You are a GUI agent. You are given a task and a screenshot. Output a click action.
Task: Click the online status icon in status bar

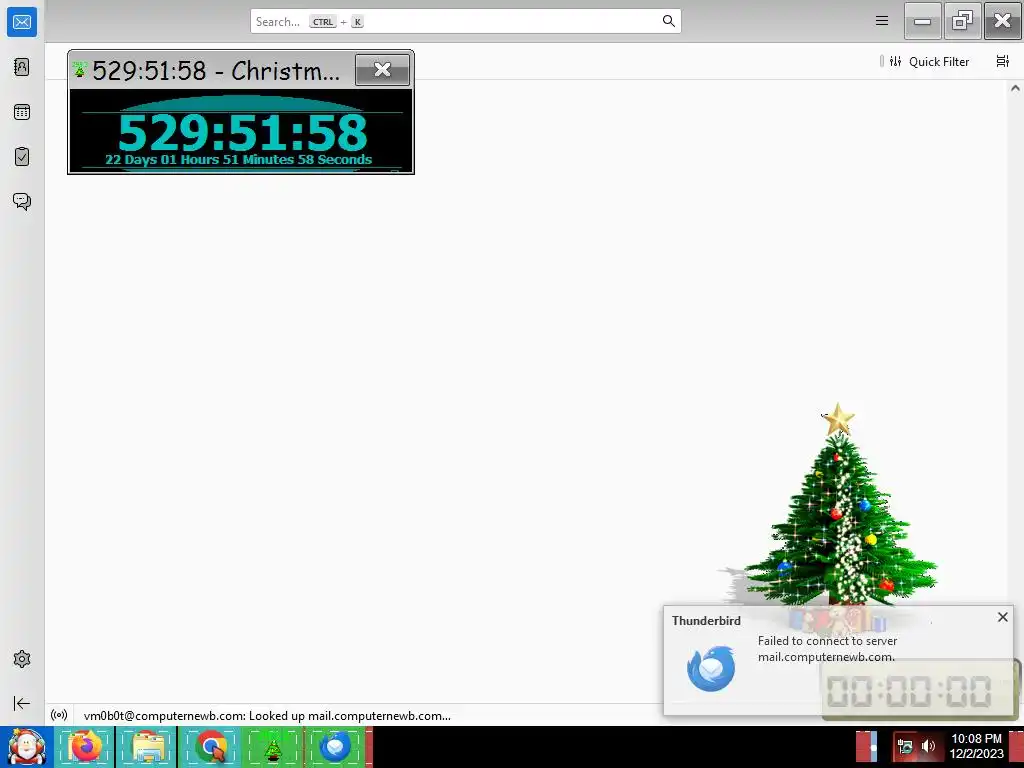coord(59,715)
